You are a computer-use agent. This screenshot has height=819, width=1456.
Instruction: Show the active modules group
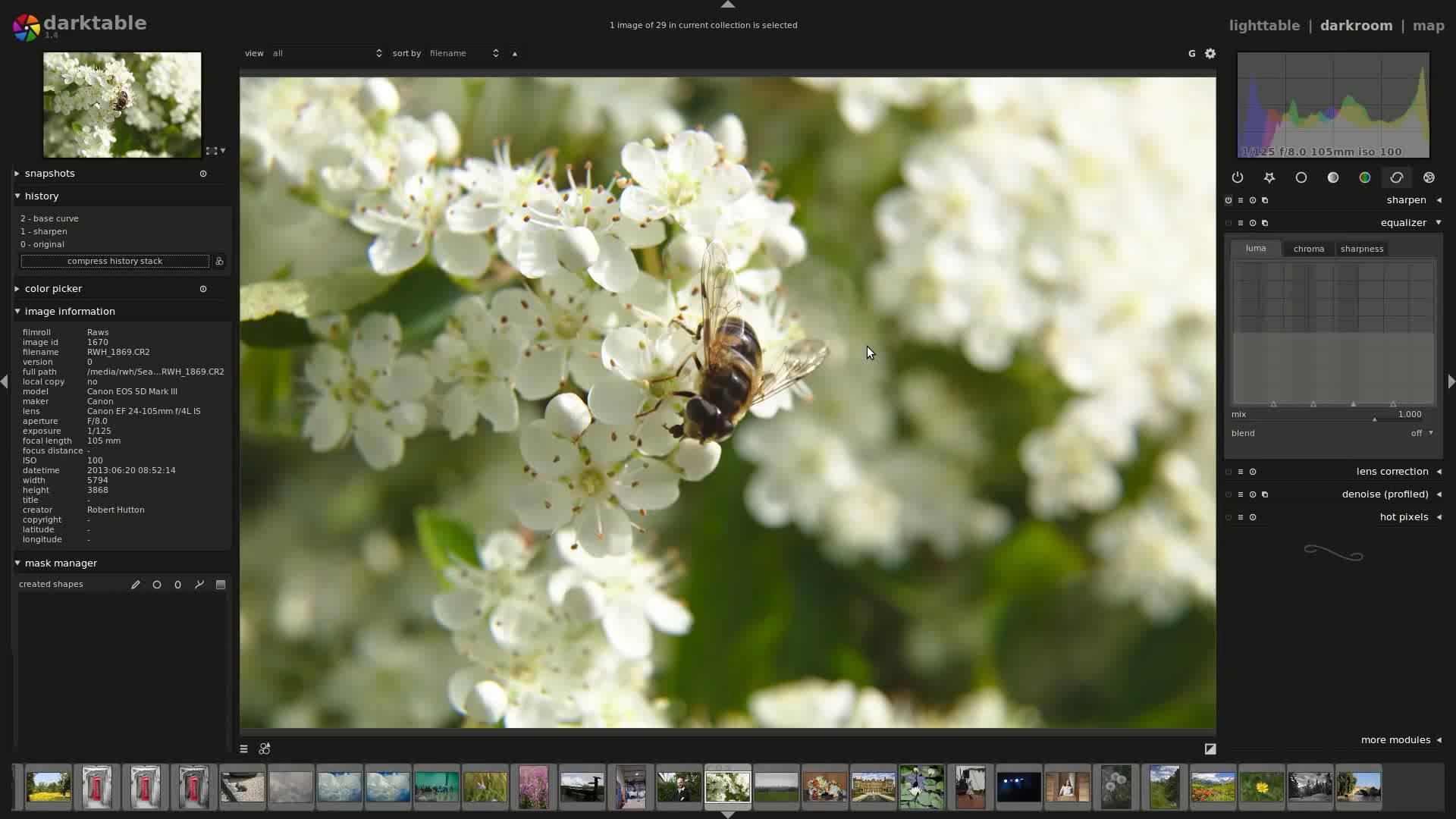tap(1237, 177)
